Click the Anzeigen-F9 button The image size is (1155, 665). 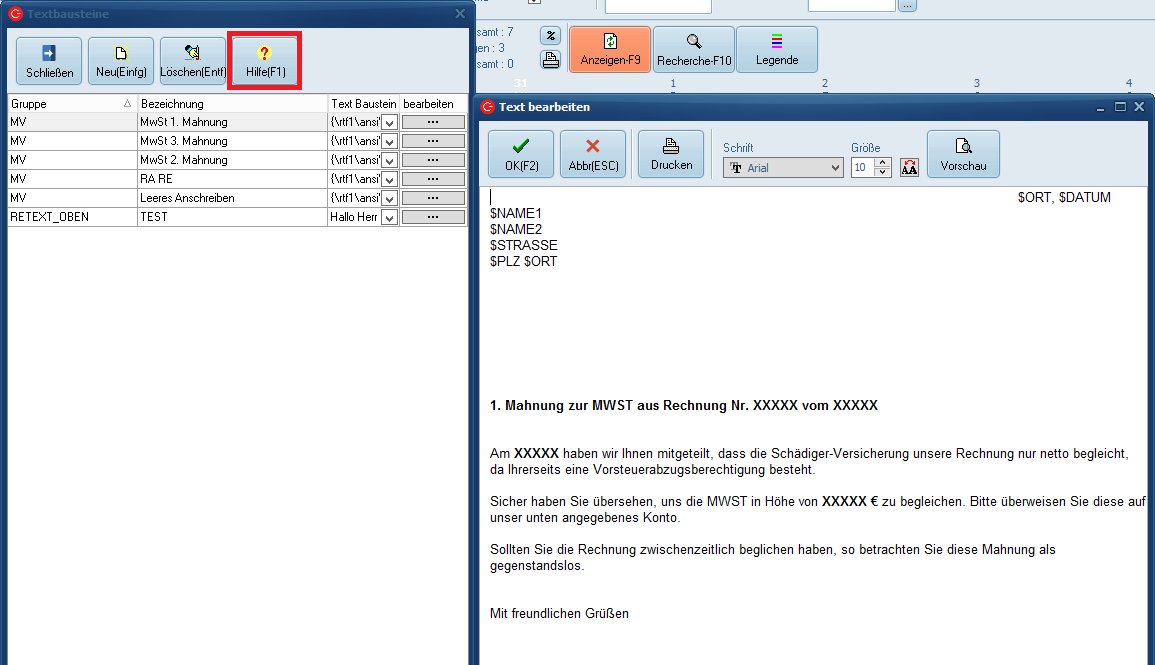click(610, 49)
